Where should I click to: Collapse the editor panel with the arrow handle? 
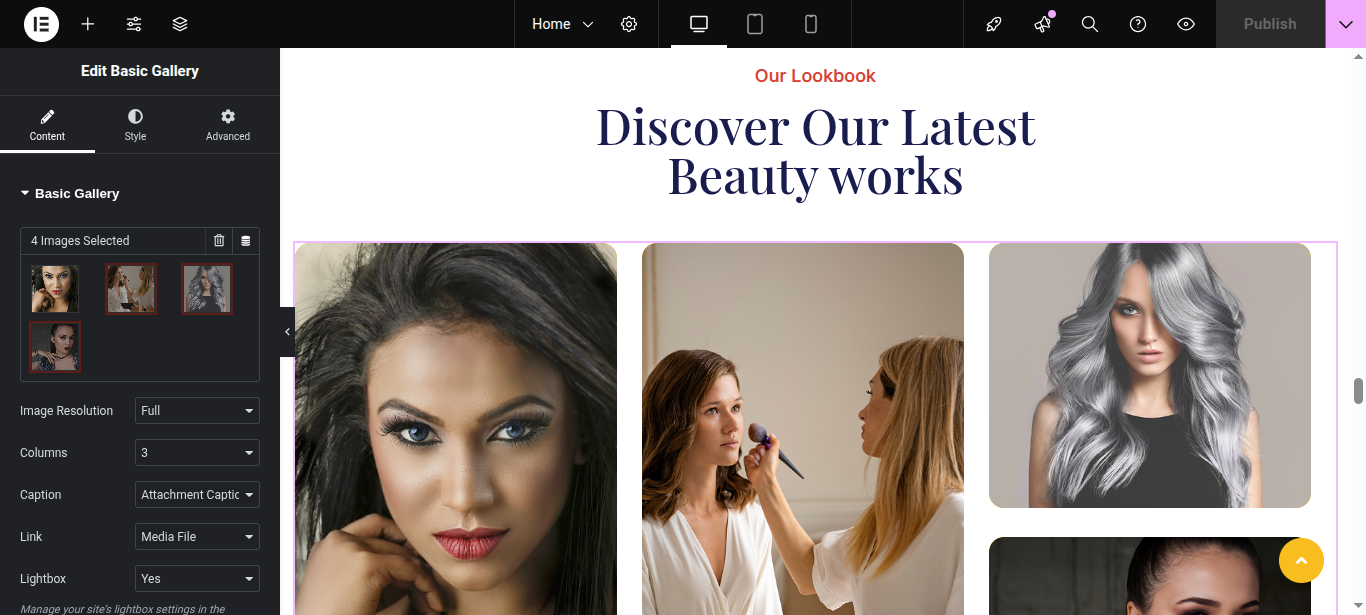point(287,332)
